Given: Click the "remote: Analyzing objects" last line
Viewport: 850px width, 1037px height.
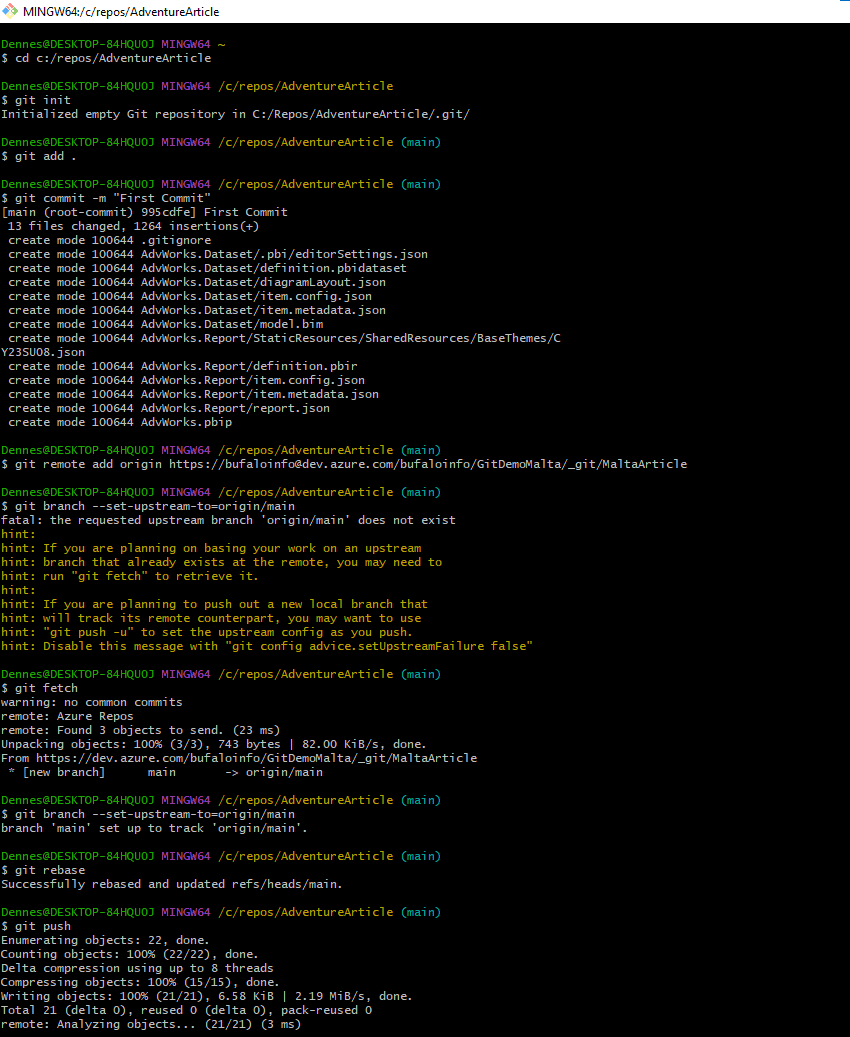Looking at the screenshot, I should click(x=151, y=1024).
